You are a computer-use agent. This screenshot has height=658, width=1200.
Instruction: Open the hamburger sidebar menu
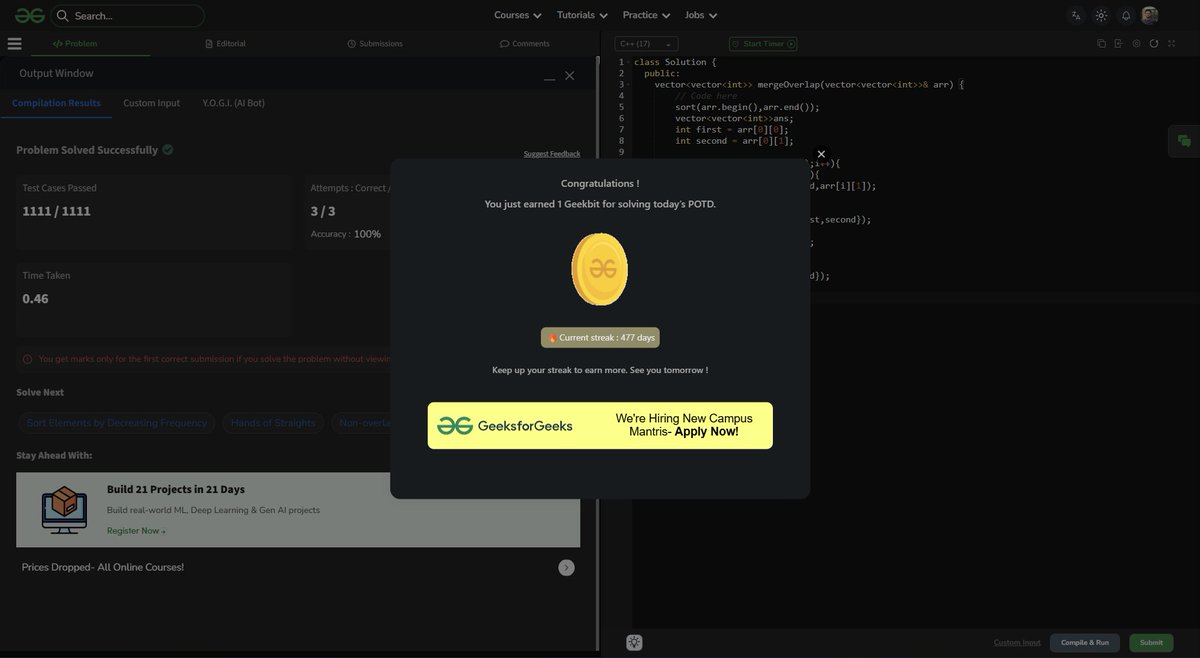point(14,44)
